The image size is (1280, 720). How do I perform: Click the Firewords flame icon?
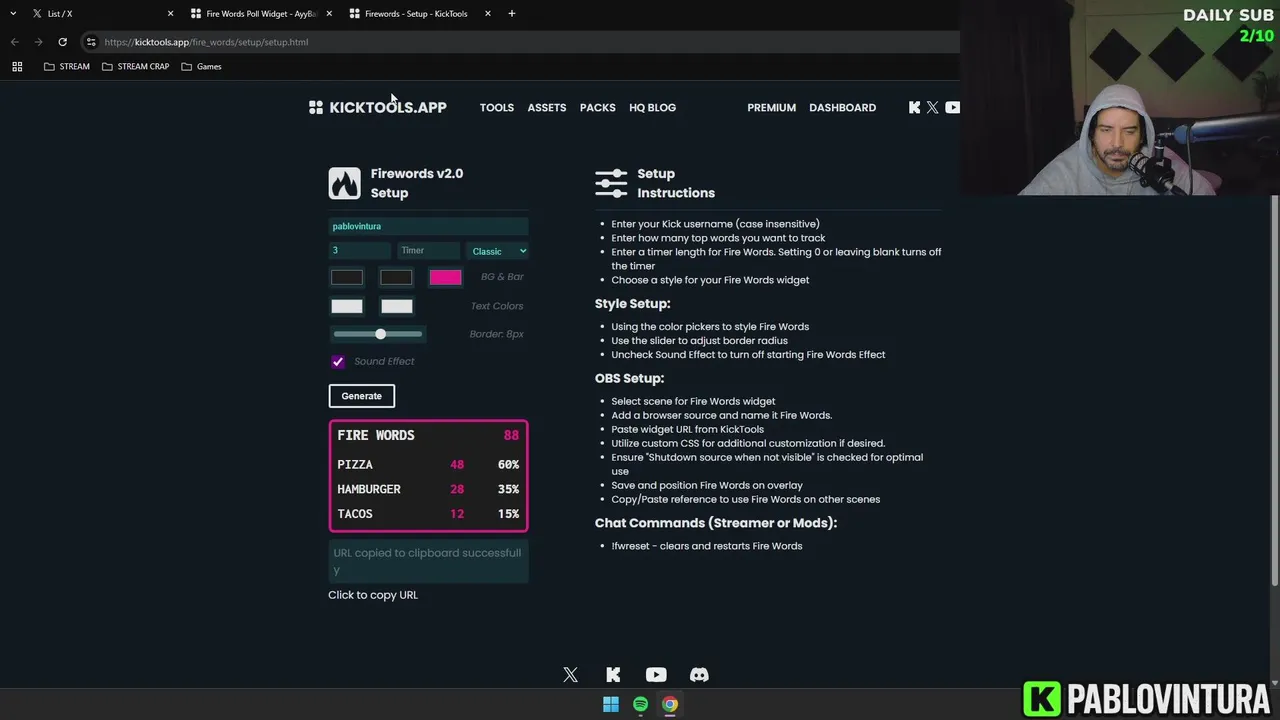344,183
